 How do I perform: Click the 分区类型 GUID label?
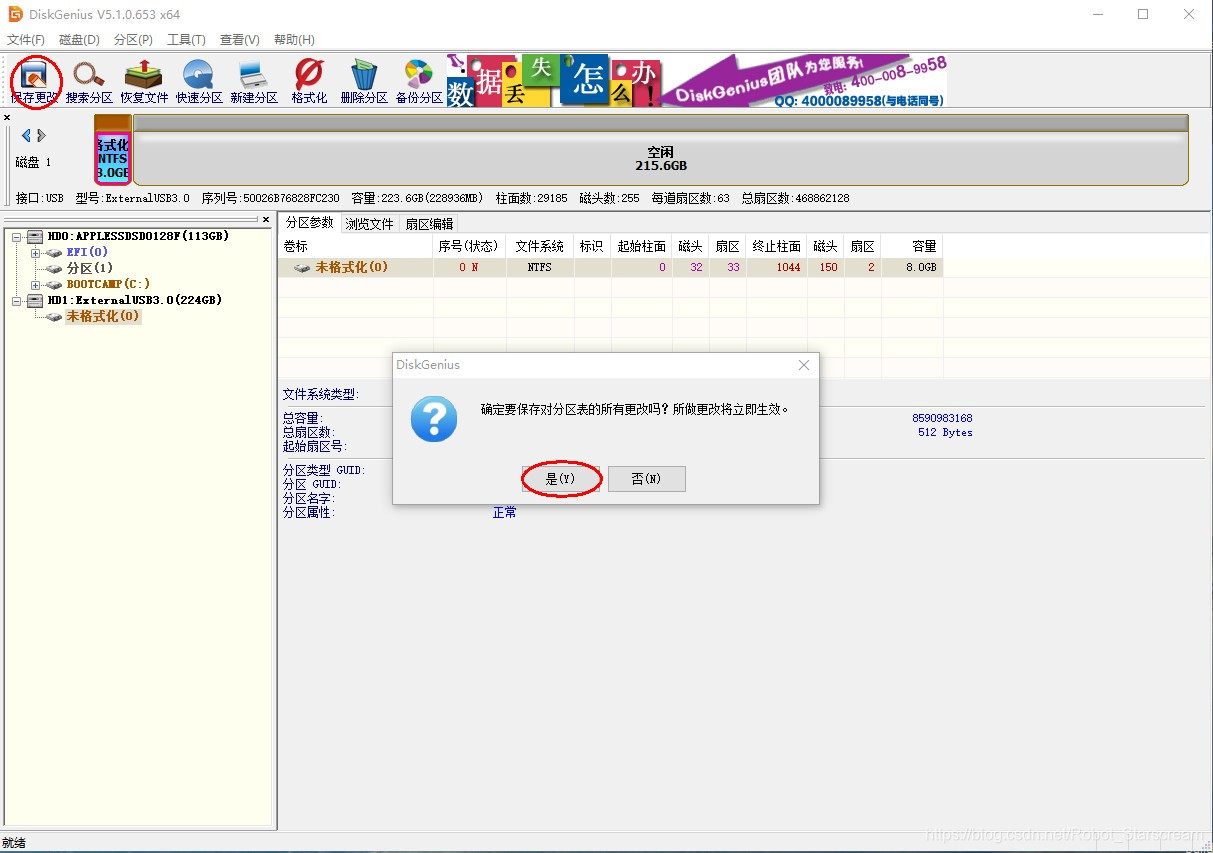click(324, 470)
